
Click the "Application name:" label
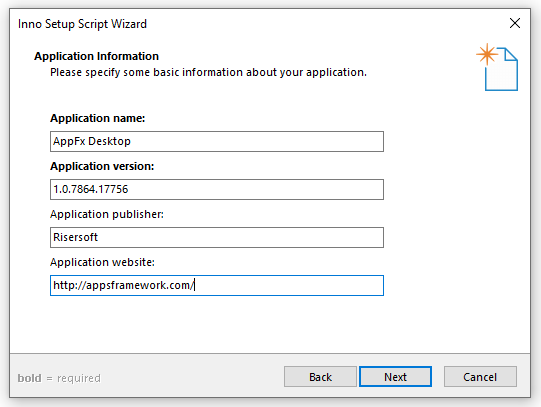[98, 118]
